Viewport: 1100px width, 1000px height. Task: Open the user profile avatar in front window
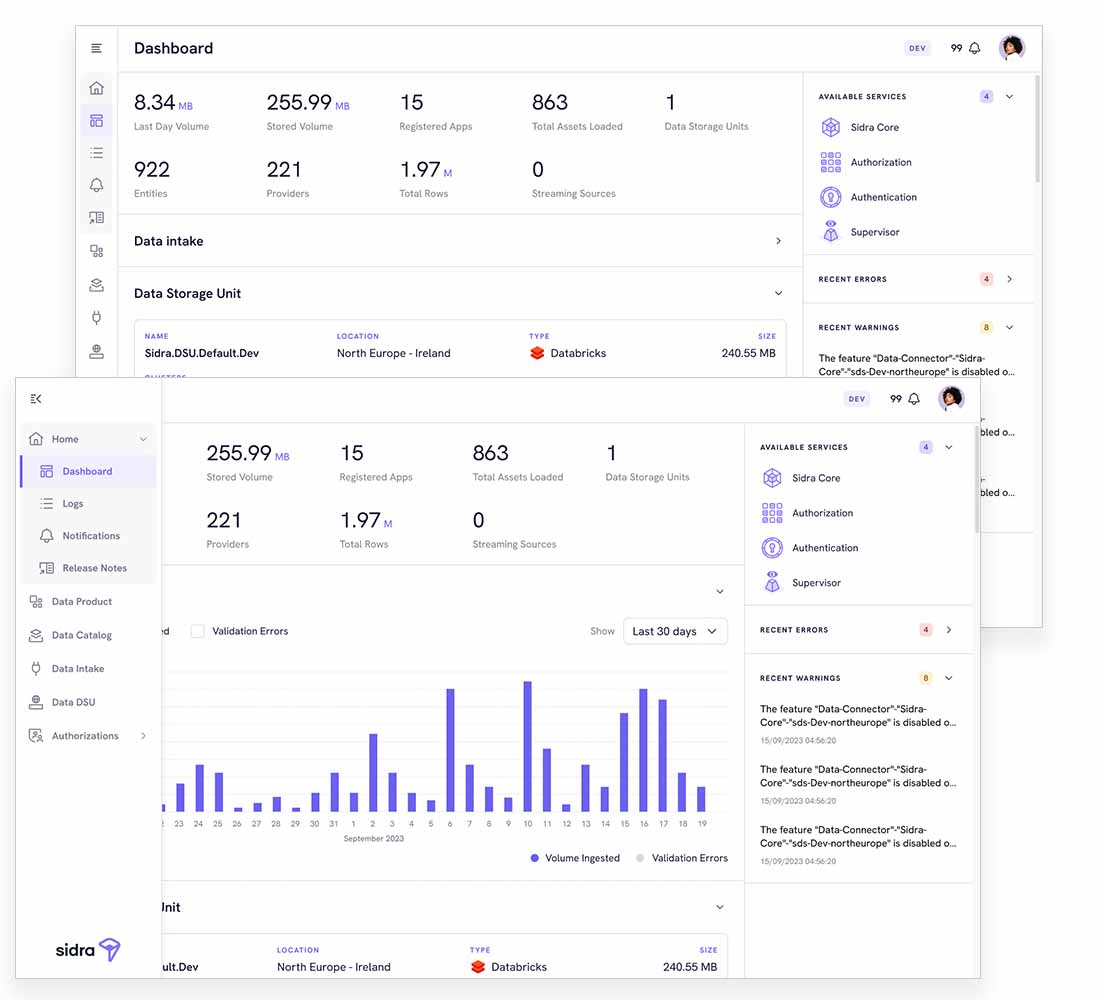coord(951,399)
